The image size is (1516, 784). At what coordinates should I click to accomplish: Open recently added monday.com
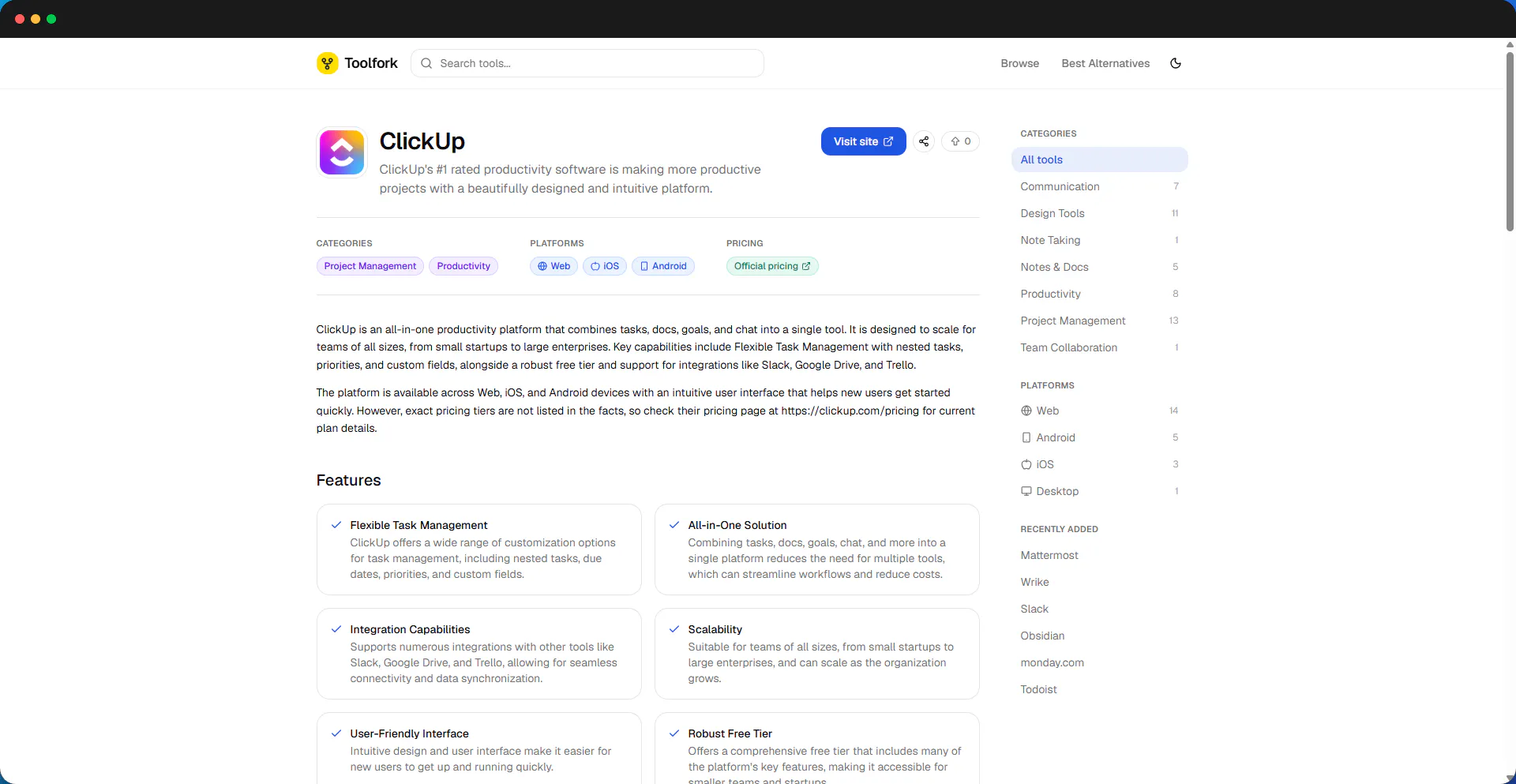1052,662
